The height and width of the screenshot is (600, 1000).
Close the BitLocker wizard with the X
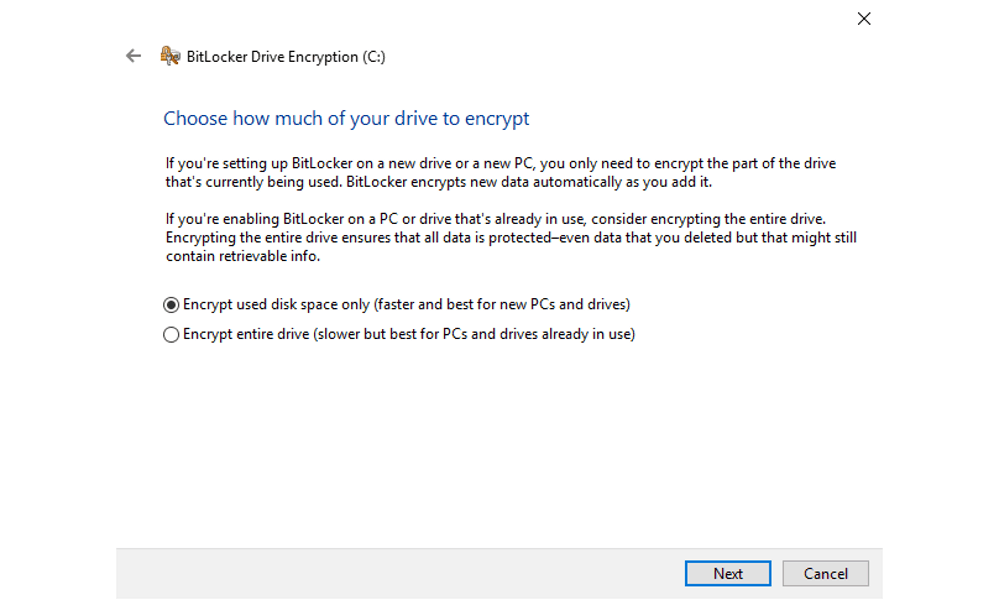point(864,18)
